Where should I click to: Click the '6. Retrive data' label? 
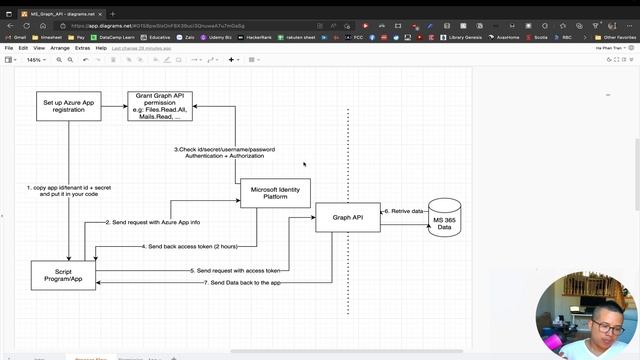pyautogui.click(x=404, y=211)
